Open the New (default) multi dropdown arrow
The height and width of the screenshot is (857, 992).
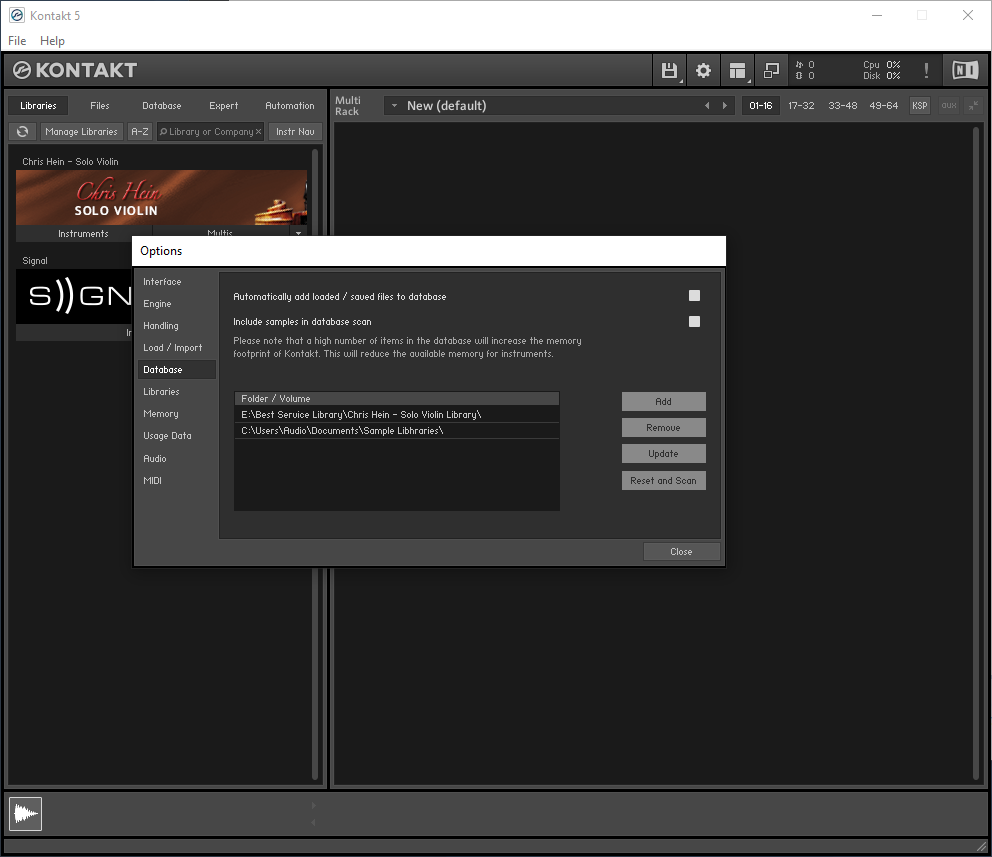coord(395,105)
